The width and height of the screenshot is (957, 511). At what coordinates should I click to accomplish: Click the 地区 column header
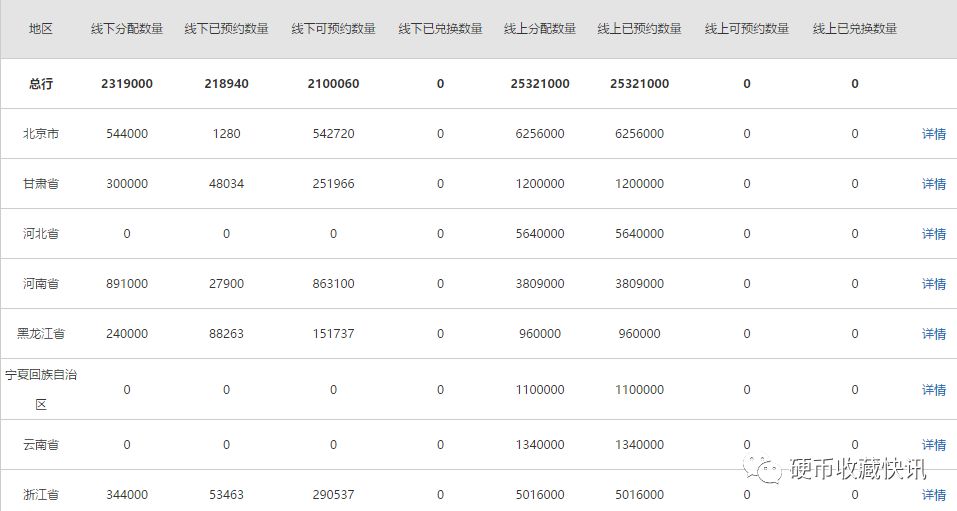coord(41,29)
